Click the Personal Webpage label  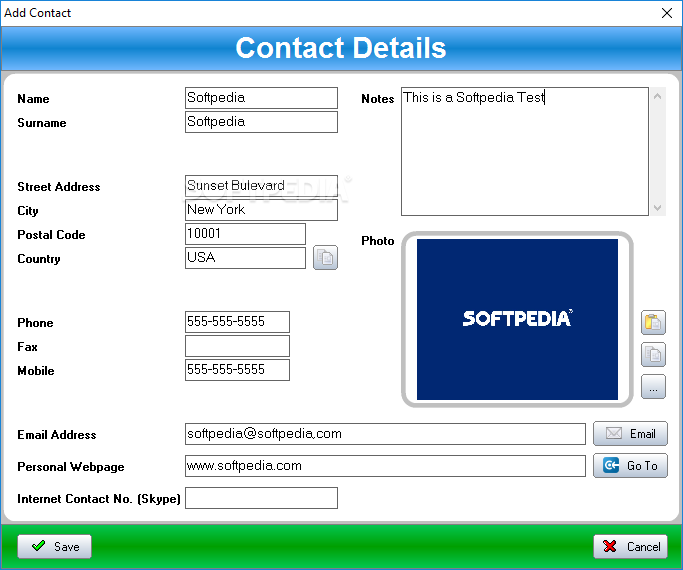pyautogui.click(x=71, y=467)
